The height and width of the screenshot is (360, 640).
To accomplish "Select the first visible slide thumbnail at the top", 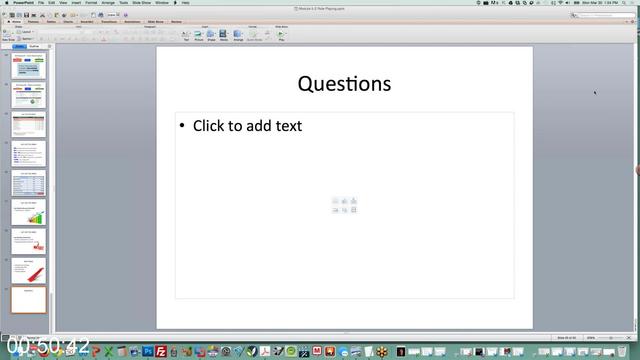I will (29, 66).
